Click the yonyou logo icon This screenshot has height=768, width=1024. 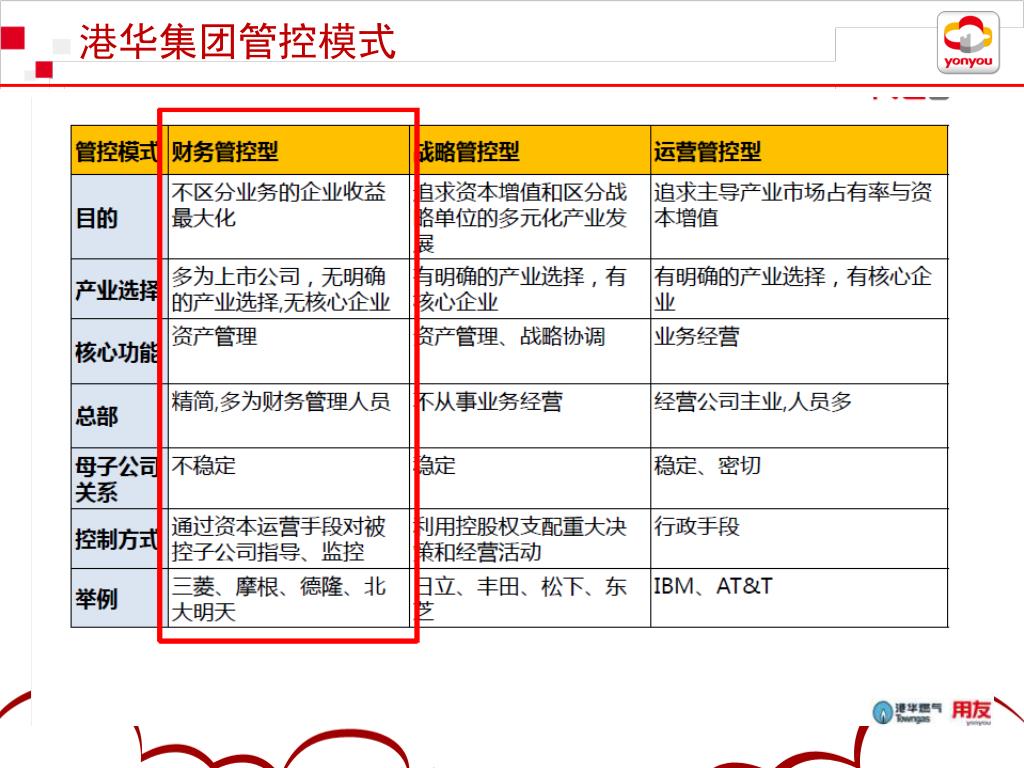coord(968,42)
